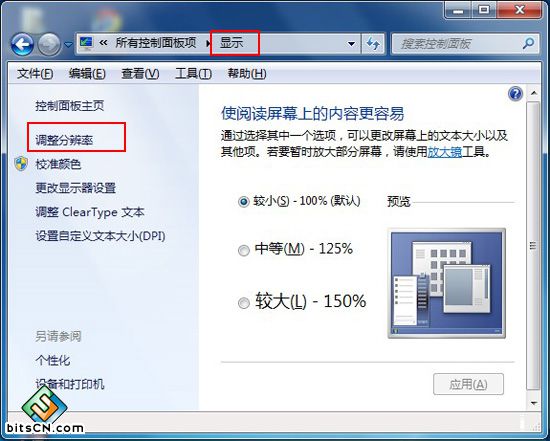The width and height of the screenshot is (550, 441).
Task: Click the double chevron in breadcrumb
Action: click(x=103, y=43)
